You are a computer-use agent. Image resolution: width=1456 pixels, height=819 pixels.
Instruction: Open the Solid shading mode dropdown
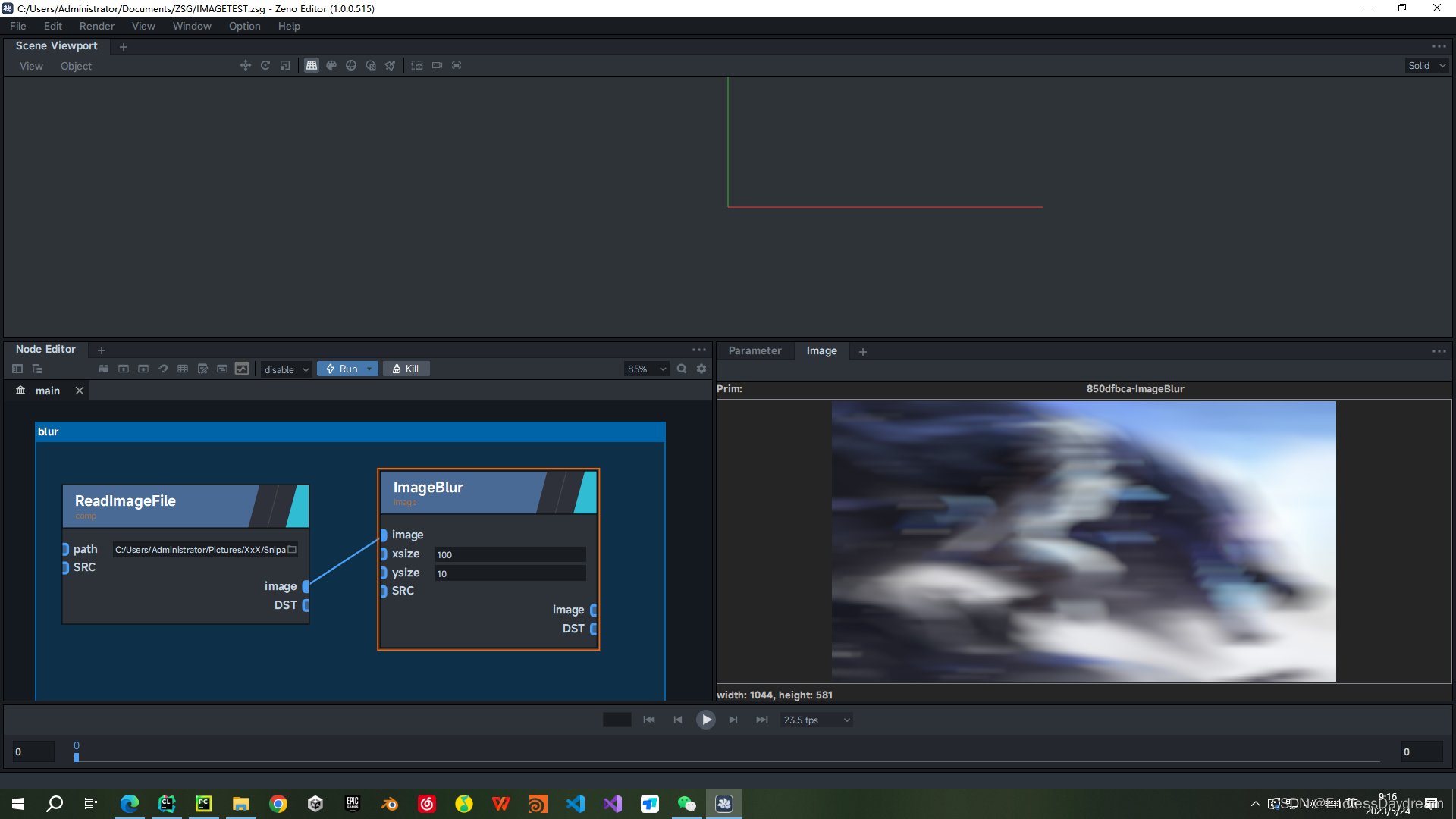(x=1426, y=65)
